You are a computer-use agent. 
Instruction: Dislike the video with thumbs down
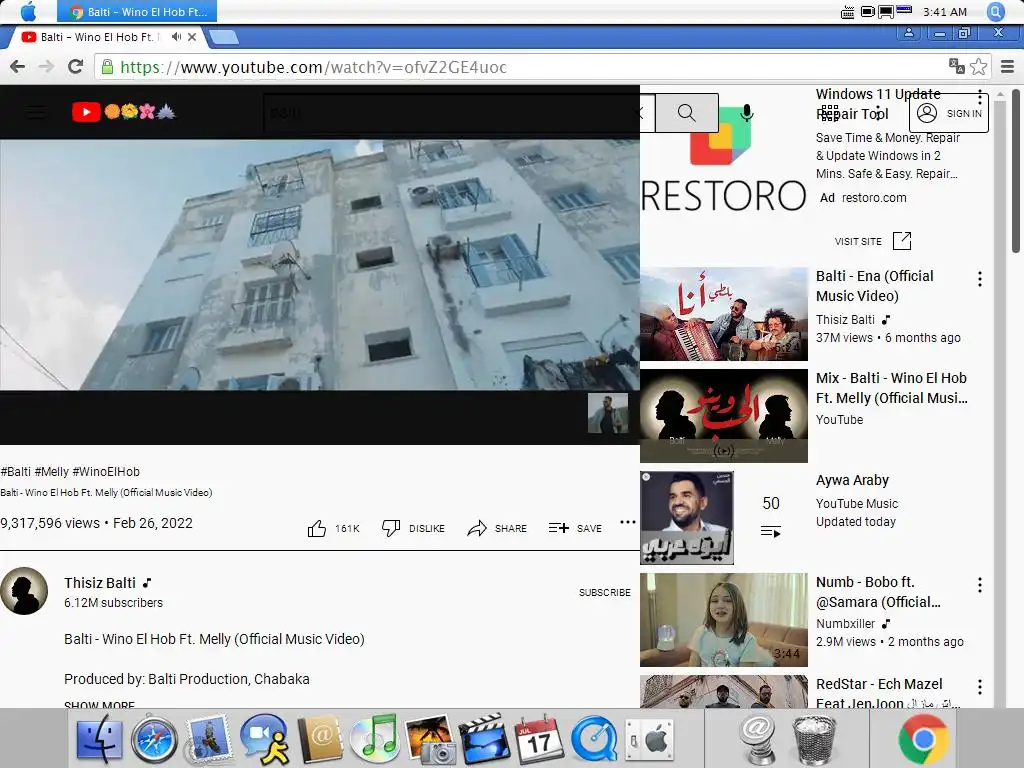(x=391, y=528)
